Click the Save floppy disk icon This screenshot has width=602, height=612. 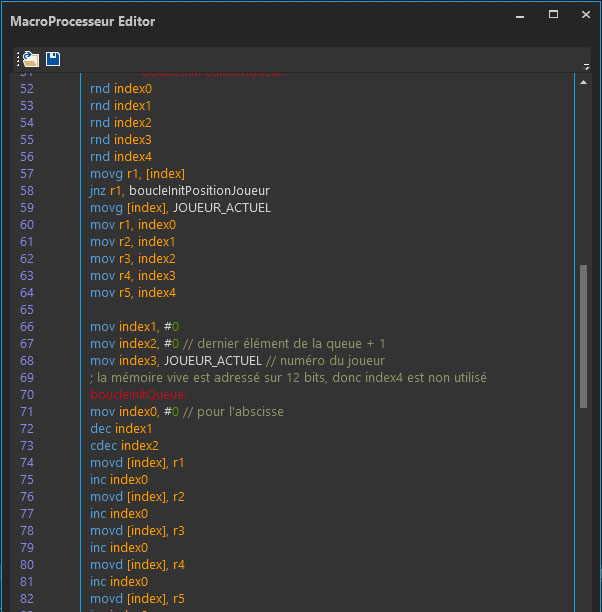53,59
